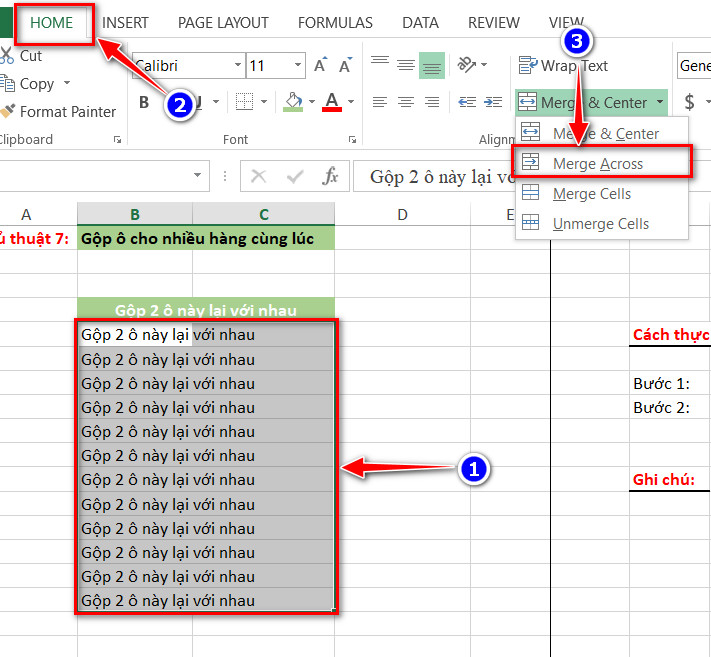Open the fill color dropdown arrow
Image resolution: width=711 pixels, height=657 pixels.
tap(312, 102)
